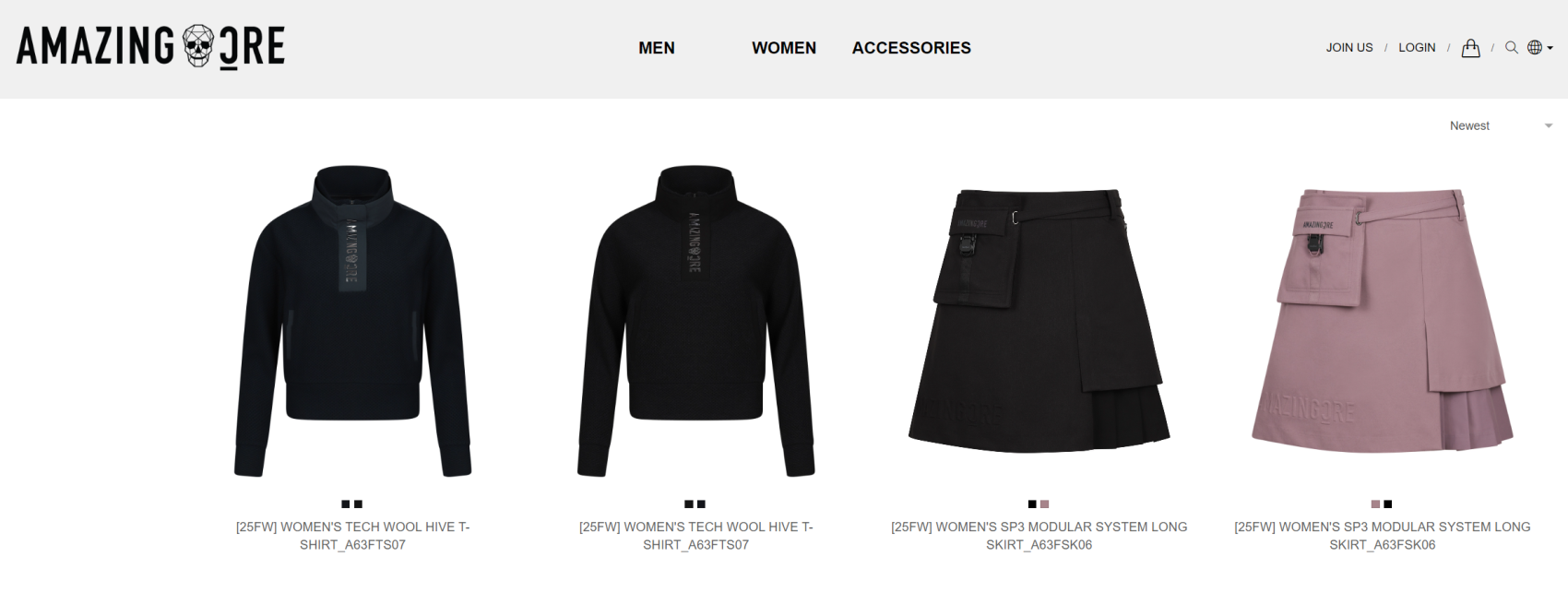1568x592 pixels.
Task: Select first swatch under first wool T-shirt
Action: [x=346, y=504]
